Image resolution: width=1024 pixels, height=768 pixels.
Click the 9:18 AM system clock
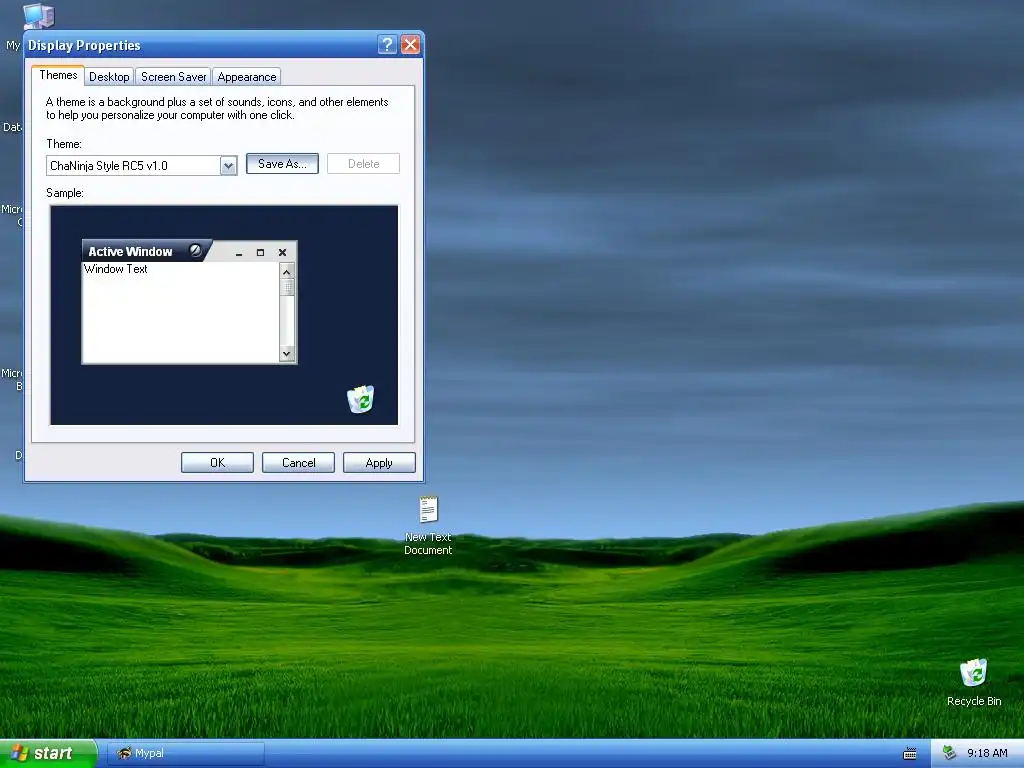click(987, 753)
